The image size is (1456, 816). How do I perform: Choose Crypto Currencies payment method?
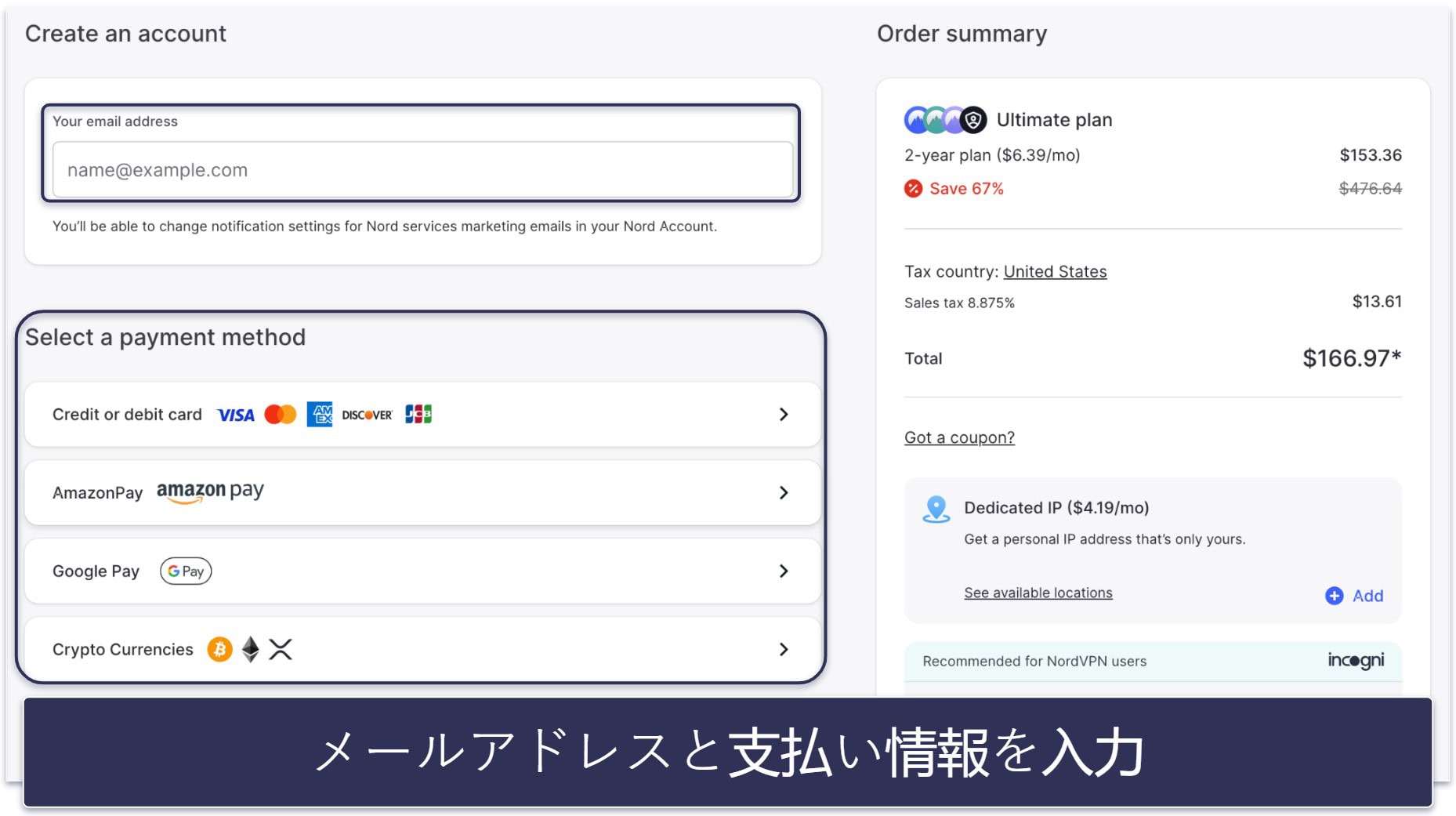(x=422, y=649)
